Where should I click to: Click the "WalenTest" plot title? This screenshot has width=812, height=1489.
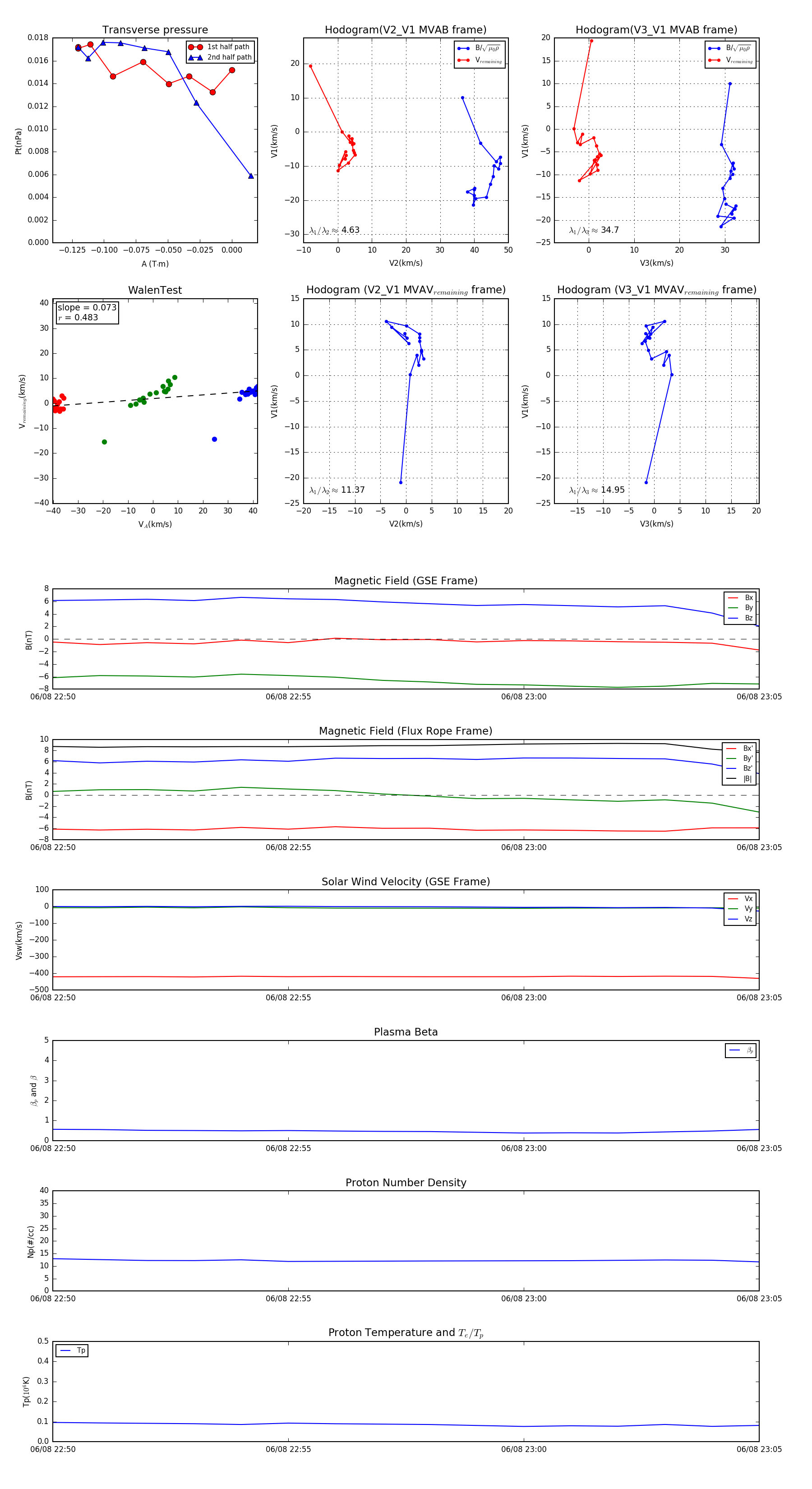point(155,290)
